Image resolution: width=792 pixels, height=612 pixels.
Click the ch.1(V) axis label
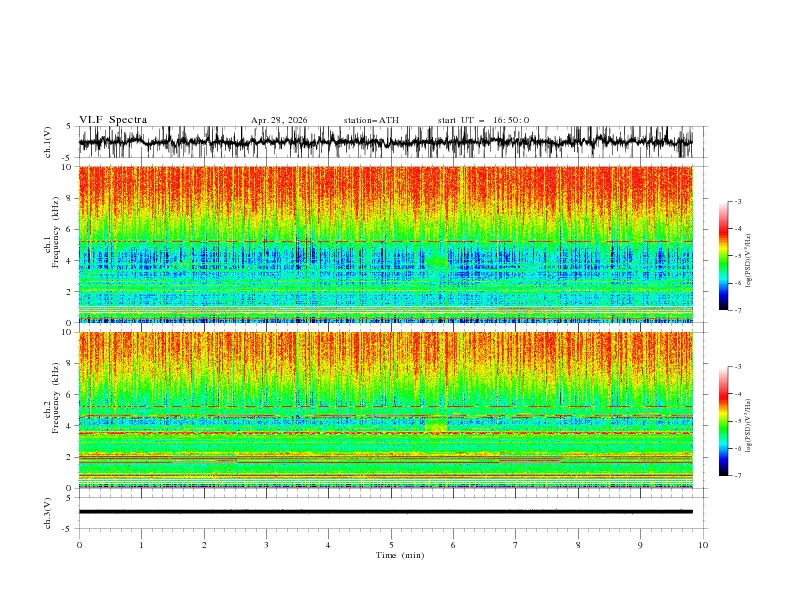(47, 142)
